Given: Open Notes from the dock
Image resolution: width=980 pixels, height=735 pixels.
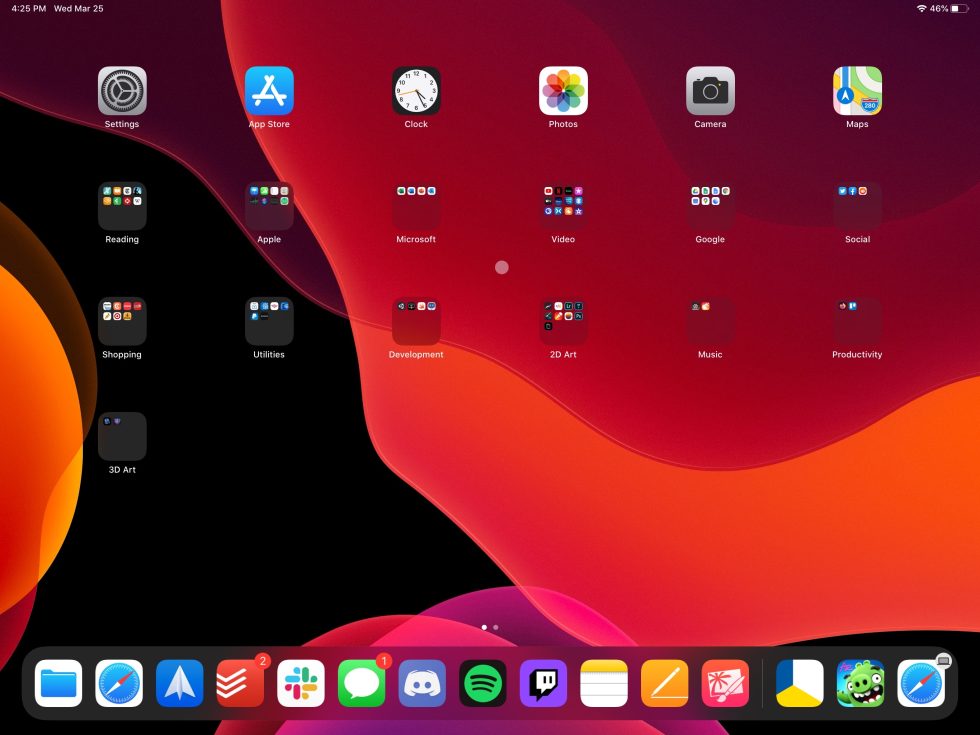Looking at the screenshot, I should pyautogui.click(x=604, y=682).
